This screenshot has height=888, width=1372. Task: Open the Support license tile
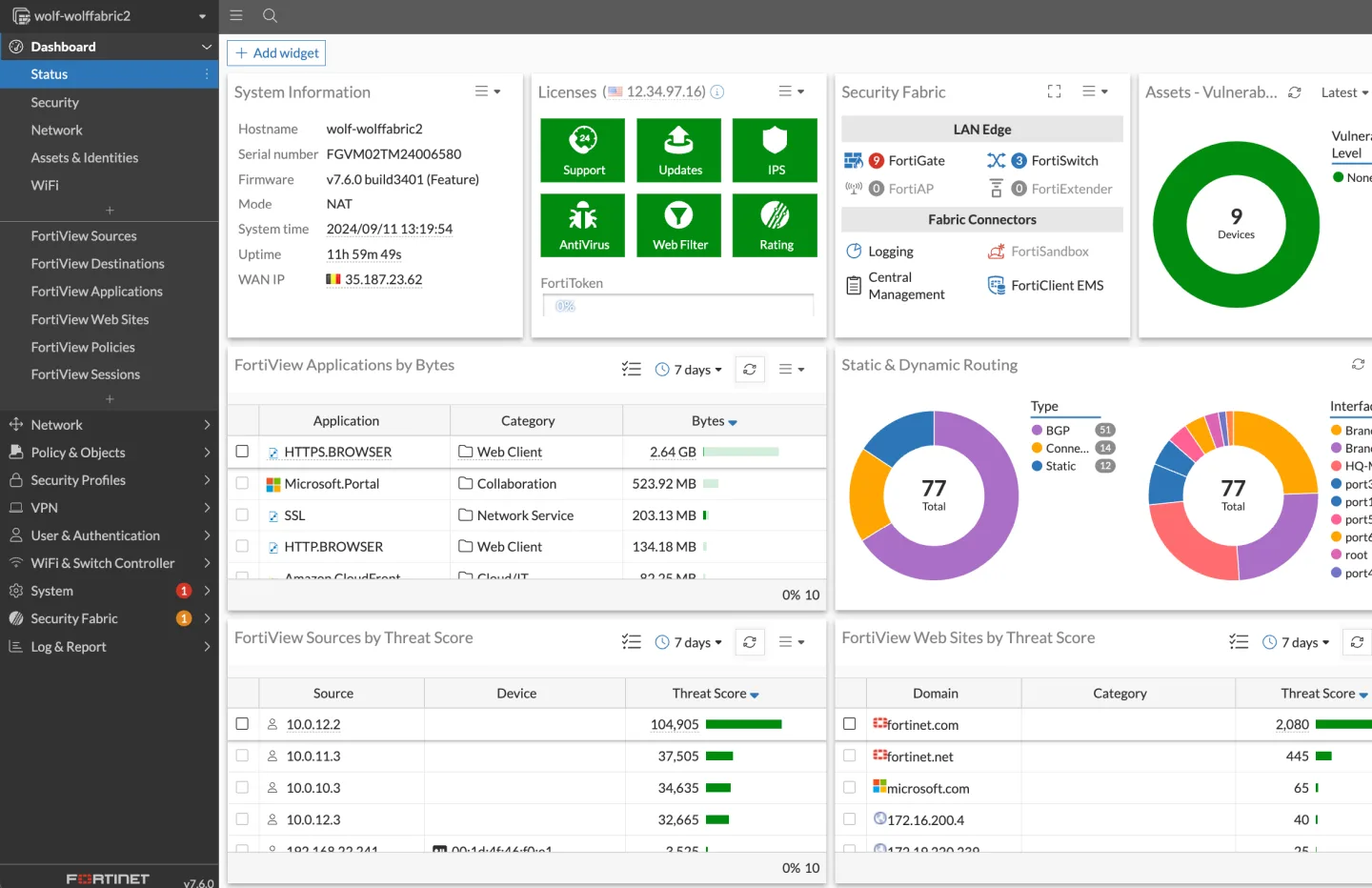583,150
